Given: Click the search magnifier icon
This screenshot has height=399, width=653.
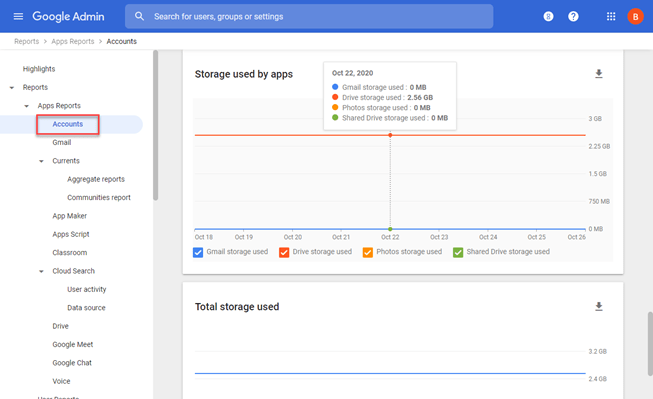Looking at the screenshot, I should pyautogui.click(x=139, y=16).
